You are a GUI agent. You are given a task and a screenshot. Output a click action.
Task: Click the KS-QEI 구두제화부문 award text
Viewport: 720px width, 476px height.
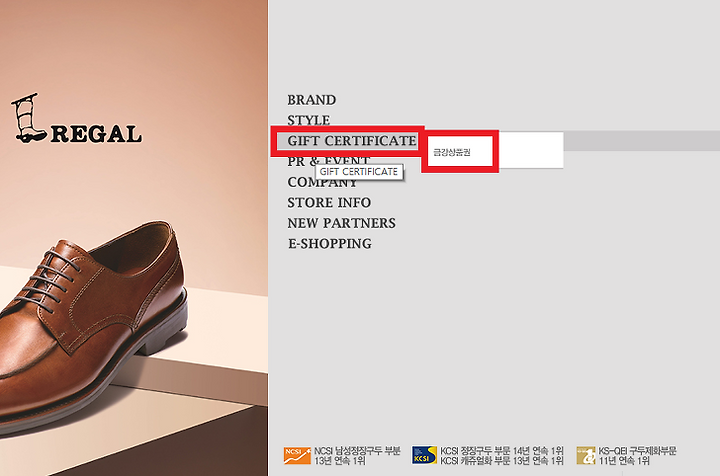pos(637,455)
